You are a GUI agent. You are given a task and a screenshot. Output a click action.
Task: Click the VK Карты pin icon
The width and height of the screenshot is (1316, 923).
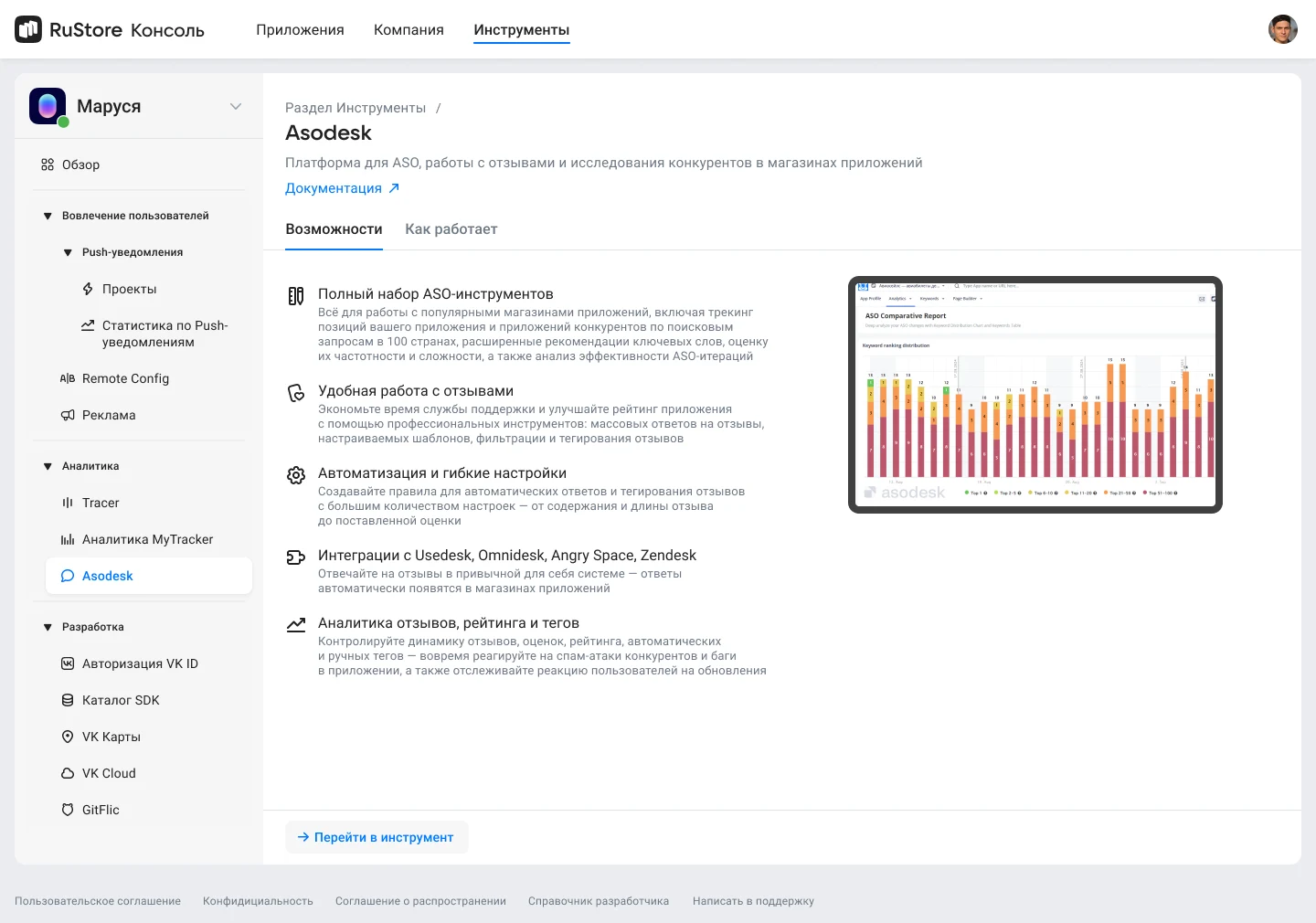click(68, 737)
